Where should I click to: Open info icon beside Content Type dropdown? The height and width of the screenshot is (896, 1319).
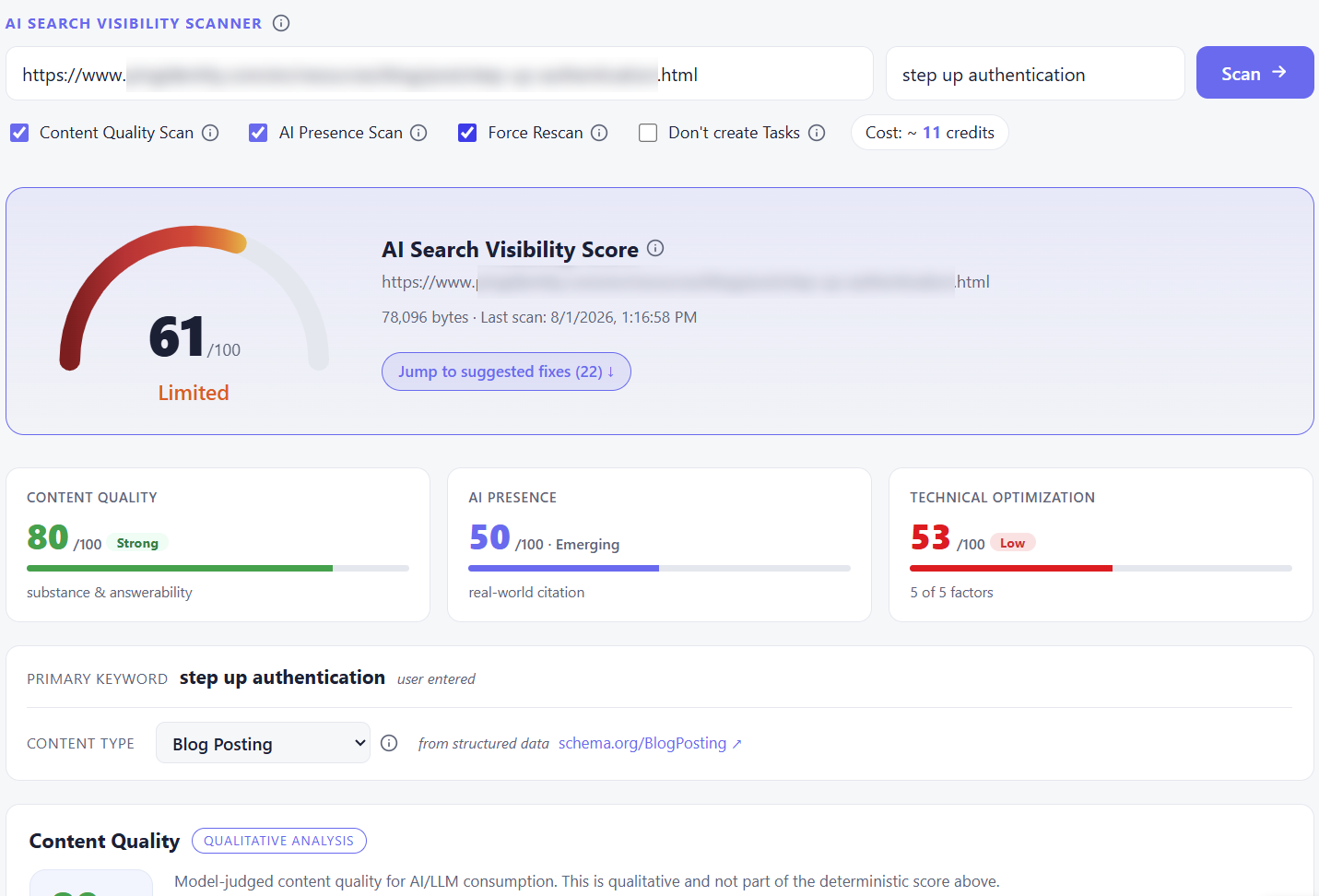(x=389, y=743)
